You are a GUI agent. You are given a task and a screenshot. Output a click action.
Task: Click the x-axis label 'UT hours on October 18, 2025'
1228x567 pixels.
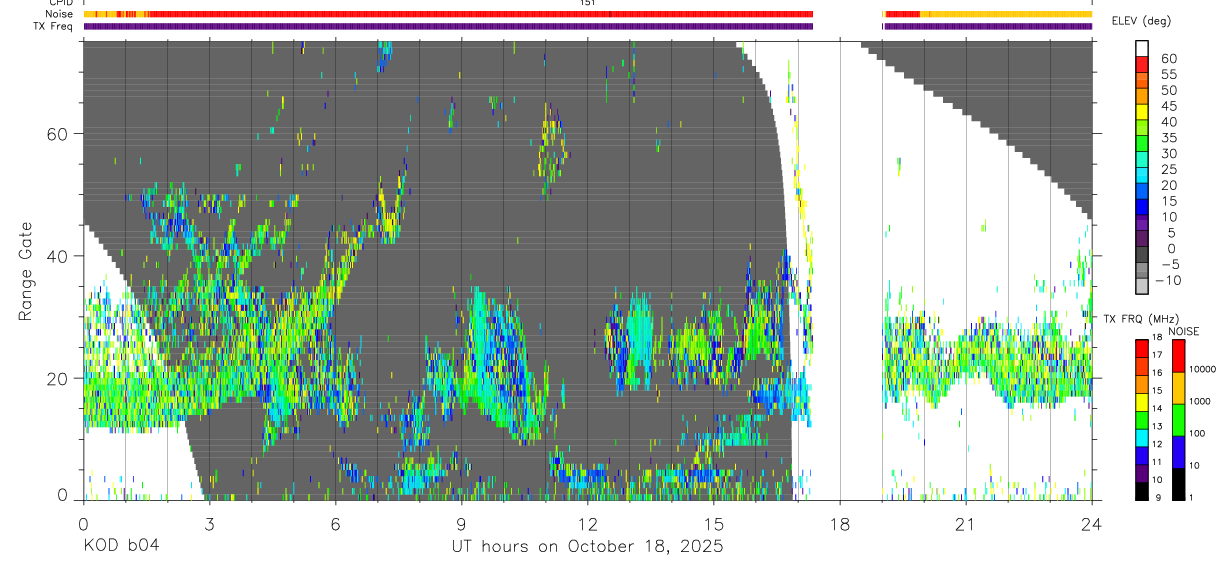(588, 547)
